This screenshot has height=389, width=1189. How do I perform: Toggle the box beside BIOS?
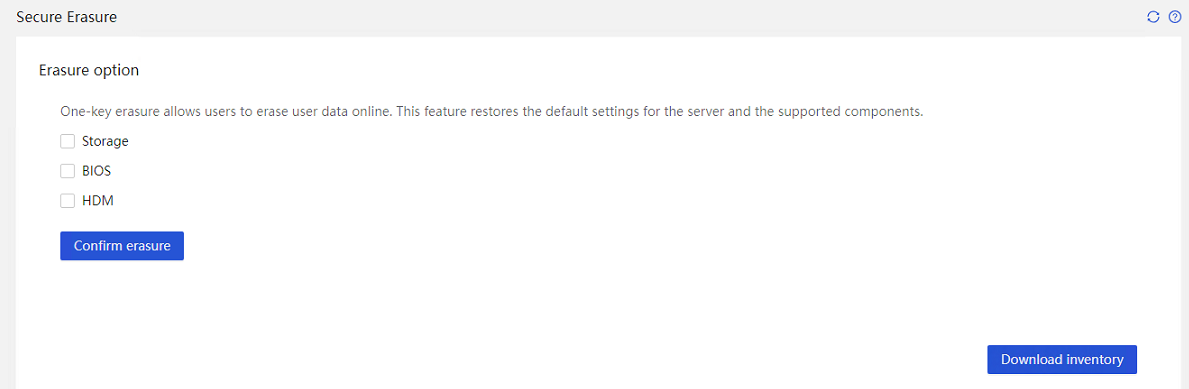(x=67, y=171)
